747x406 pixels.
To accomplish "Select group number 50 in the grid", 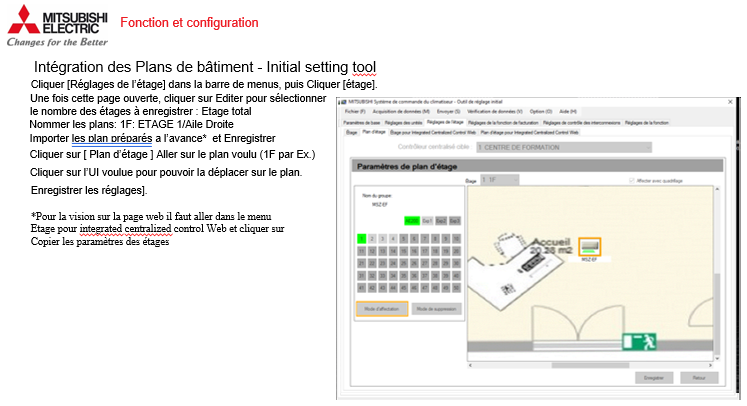I will tap(456, 288).
